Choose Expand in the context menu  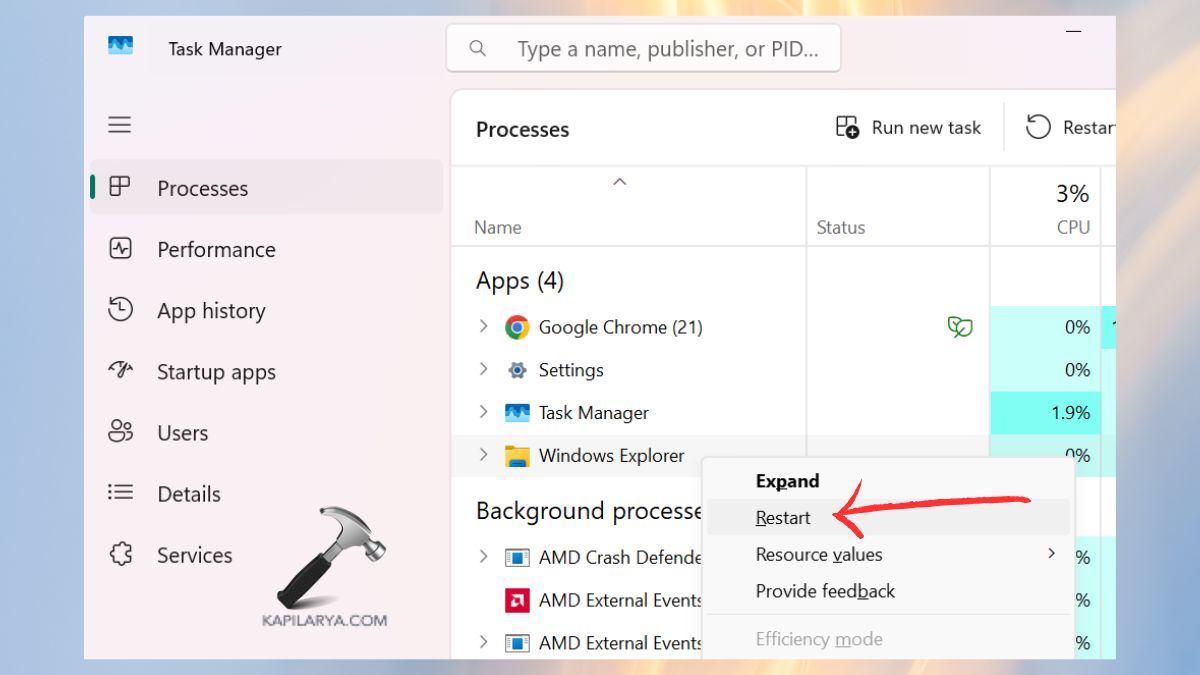pyautogui.click(x=787, y=481)
